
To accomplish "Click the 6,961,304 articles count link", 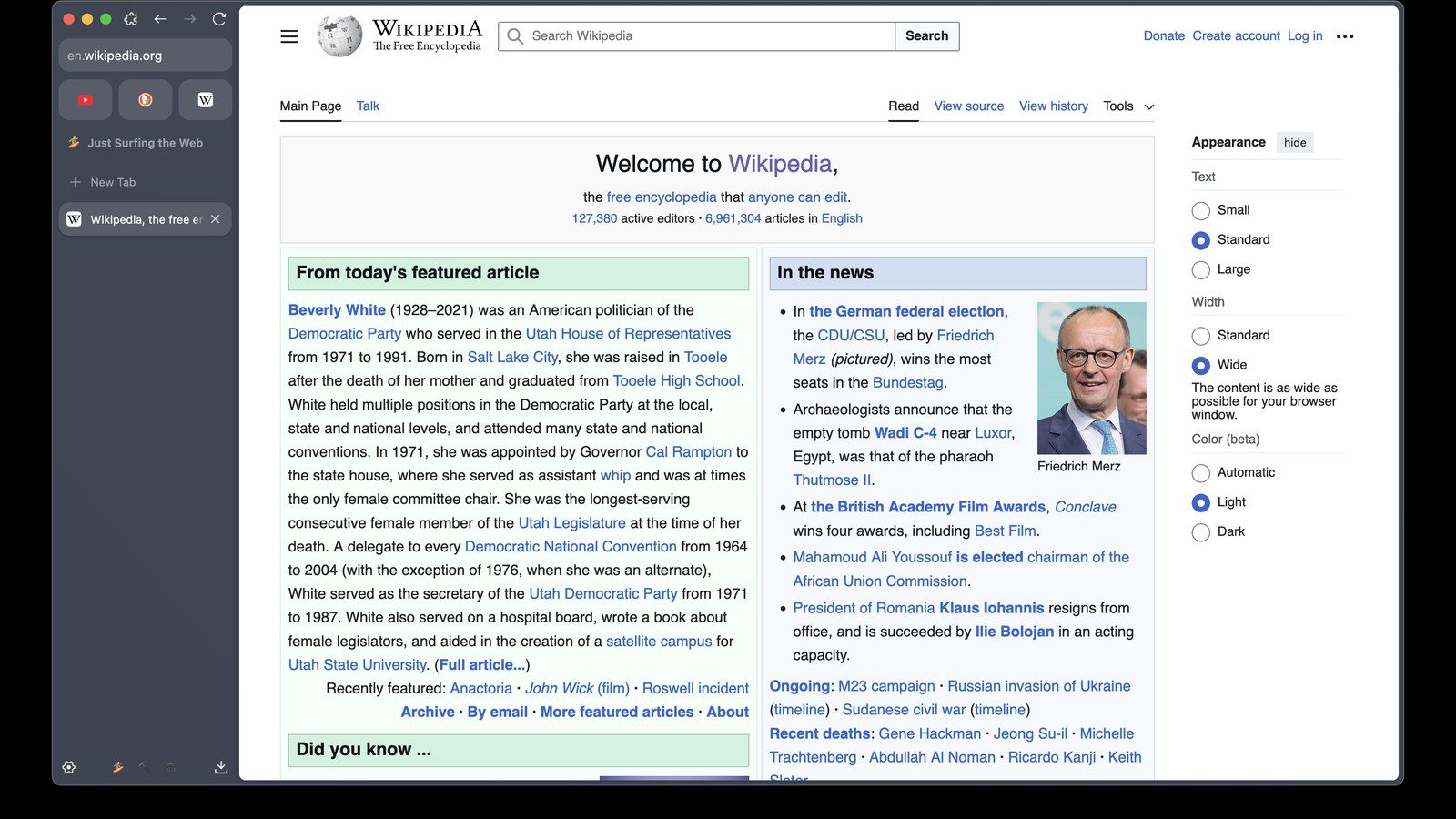I will click(733, 218).
